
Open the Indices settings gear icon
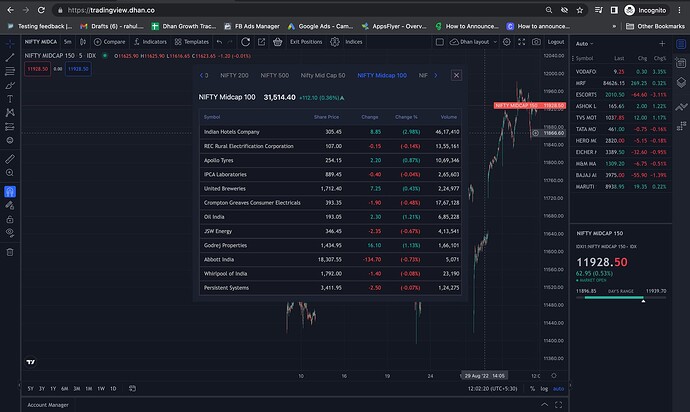pos(335,42)
